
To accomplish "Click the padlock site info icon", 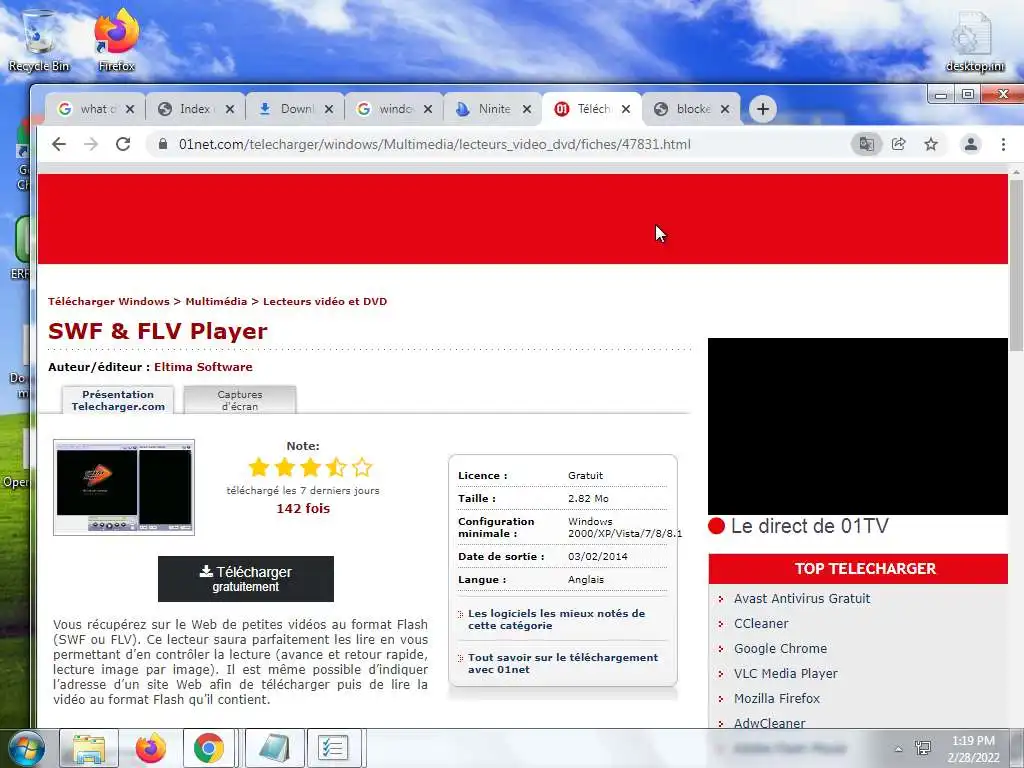I will 163,144.
